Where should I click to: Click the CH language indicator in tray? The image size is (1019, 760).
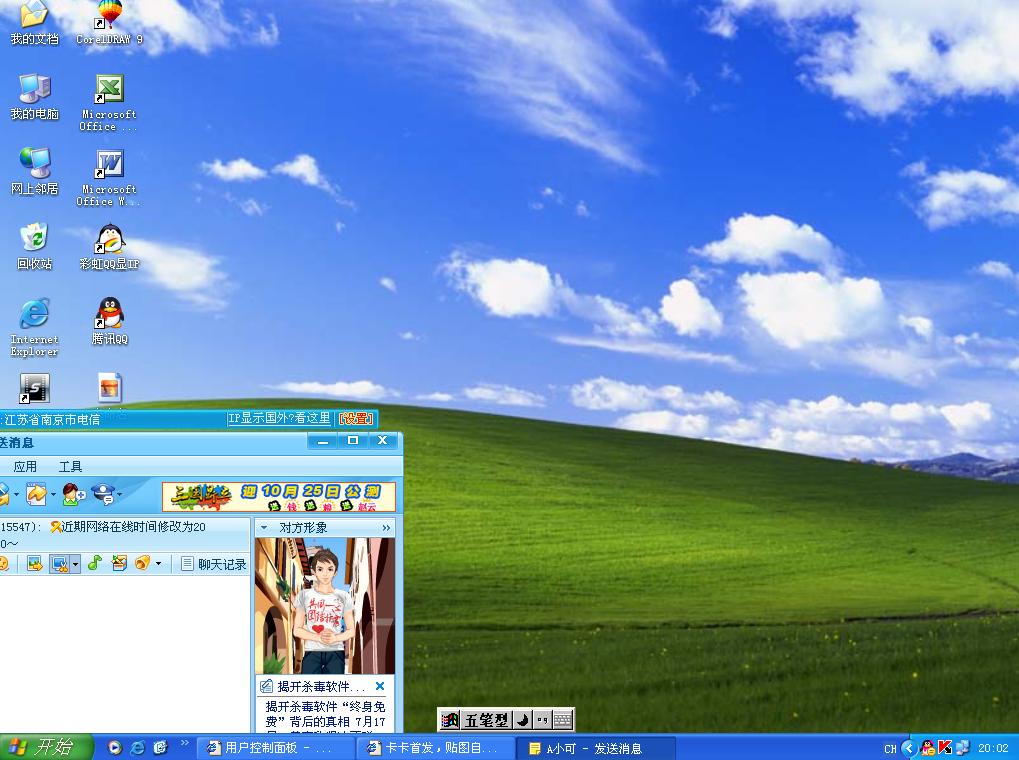click(x=890, y=749)
